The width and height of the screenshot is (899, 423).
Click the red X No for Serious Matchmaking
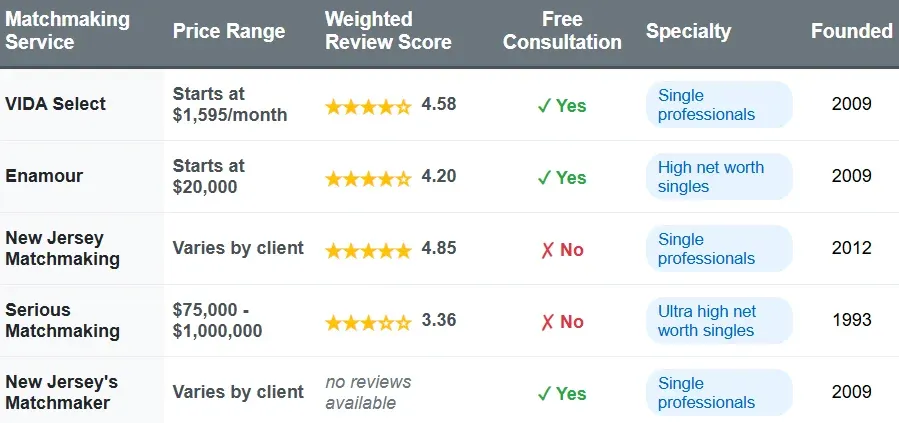[562, 322]
